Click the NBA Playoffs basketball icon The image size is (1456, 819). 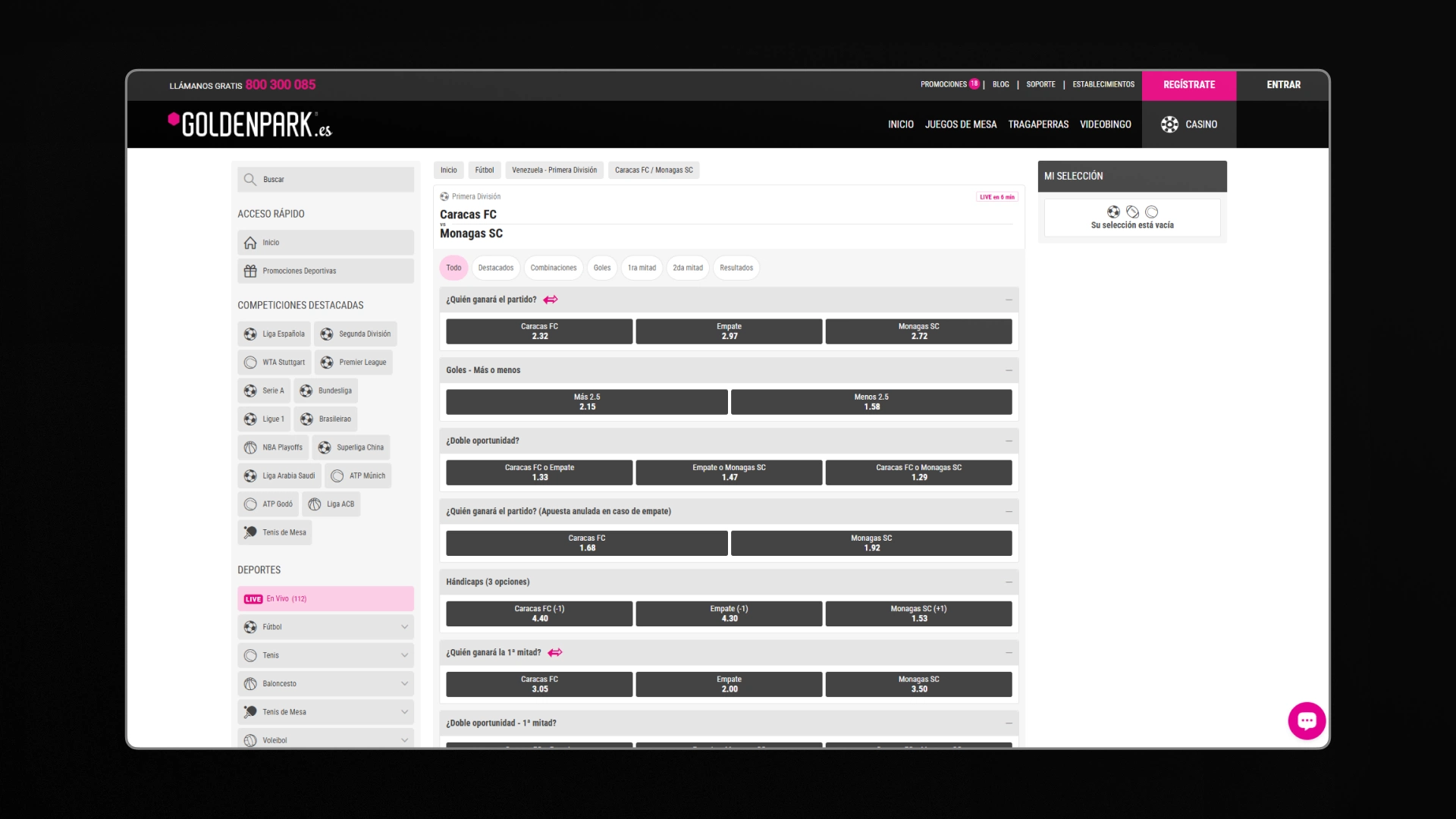click(250, 447)
